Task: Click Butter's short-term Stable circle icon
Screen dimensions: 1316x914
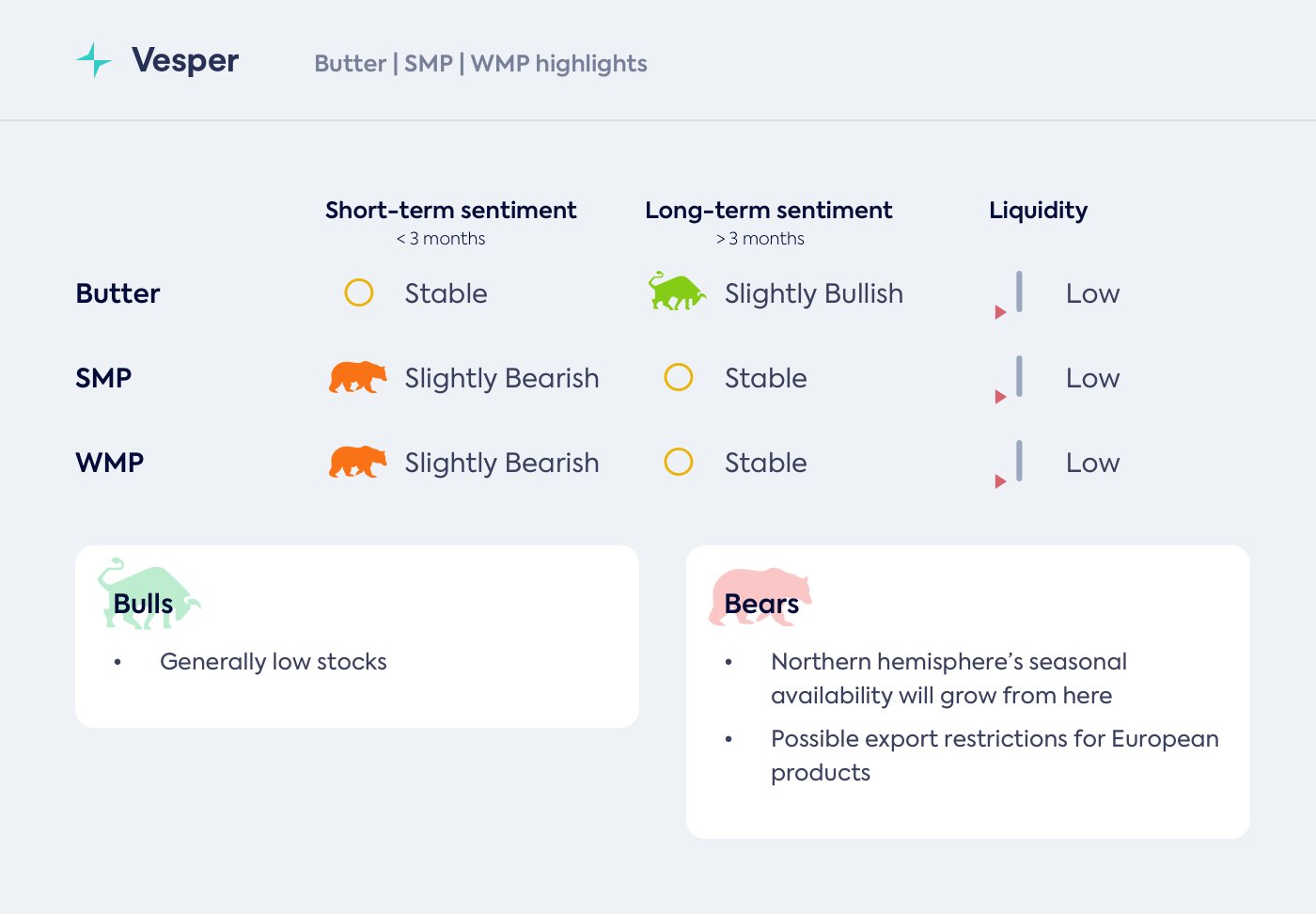Action: [359, 292]
